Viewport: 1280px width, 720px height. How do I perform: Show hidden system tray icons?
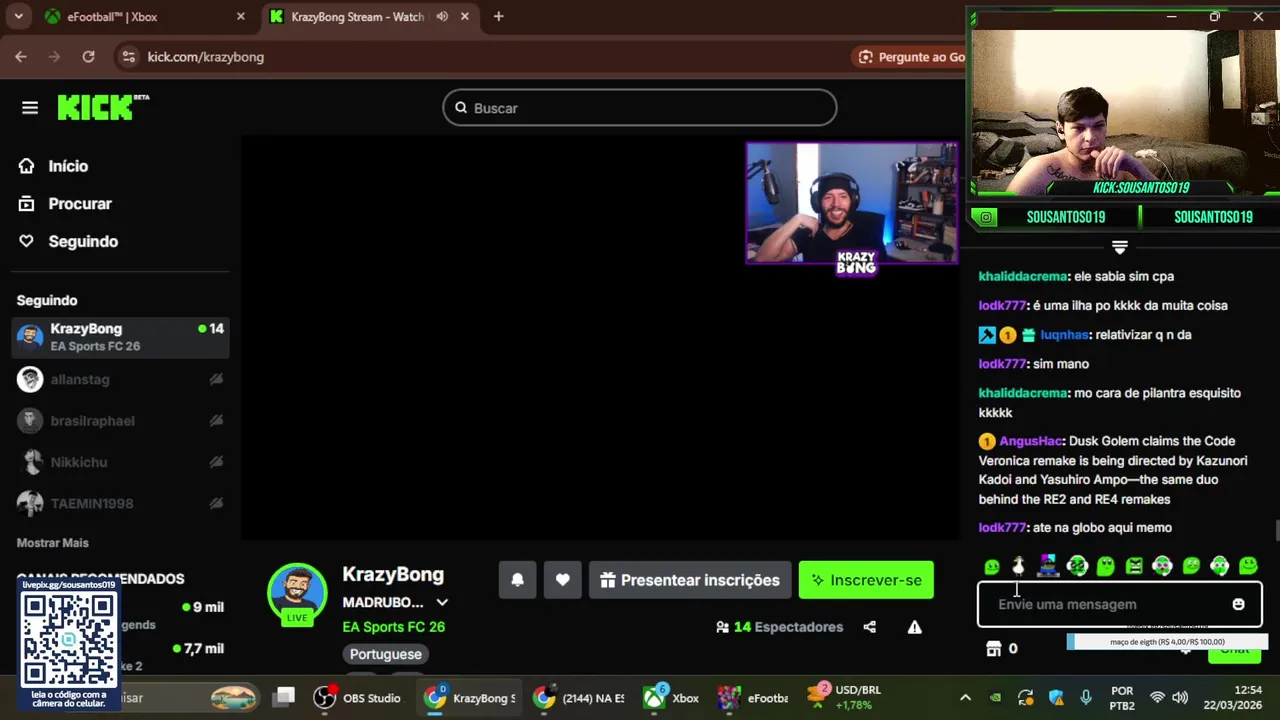[x=965, y=698]
